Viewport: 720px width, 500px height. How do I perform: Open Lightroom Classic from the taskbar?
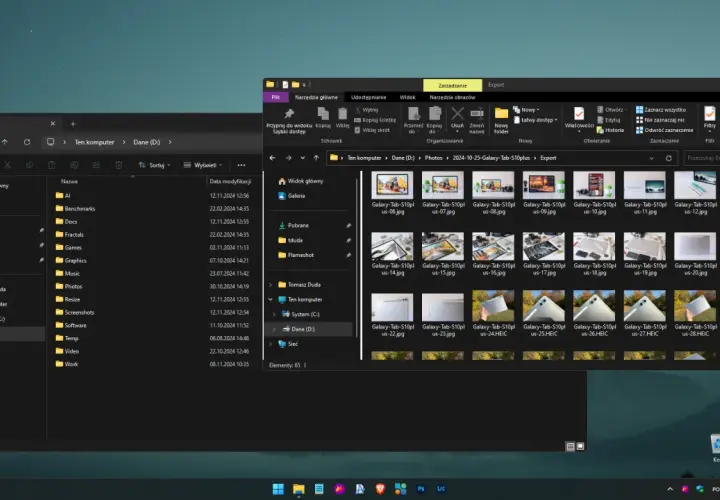[441, 489]
